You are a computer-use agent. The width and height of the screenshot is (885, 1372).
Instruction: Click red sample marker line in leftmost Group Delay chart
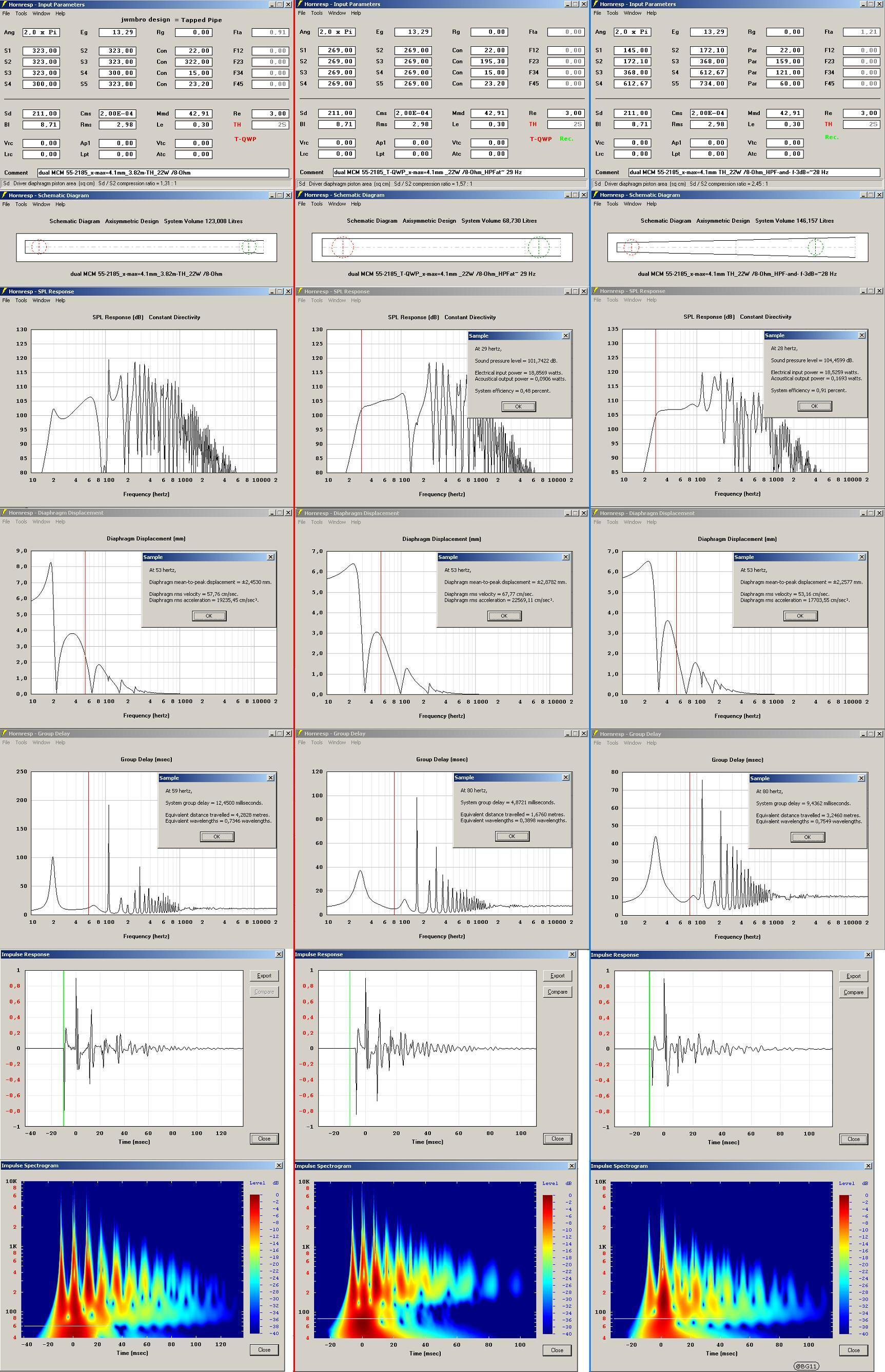pos(88,843)
